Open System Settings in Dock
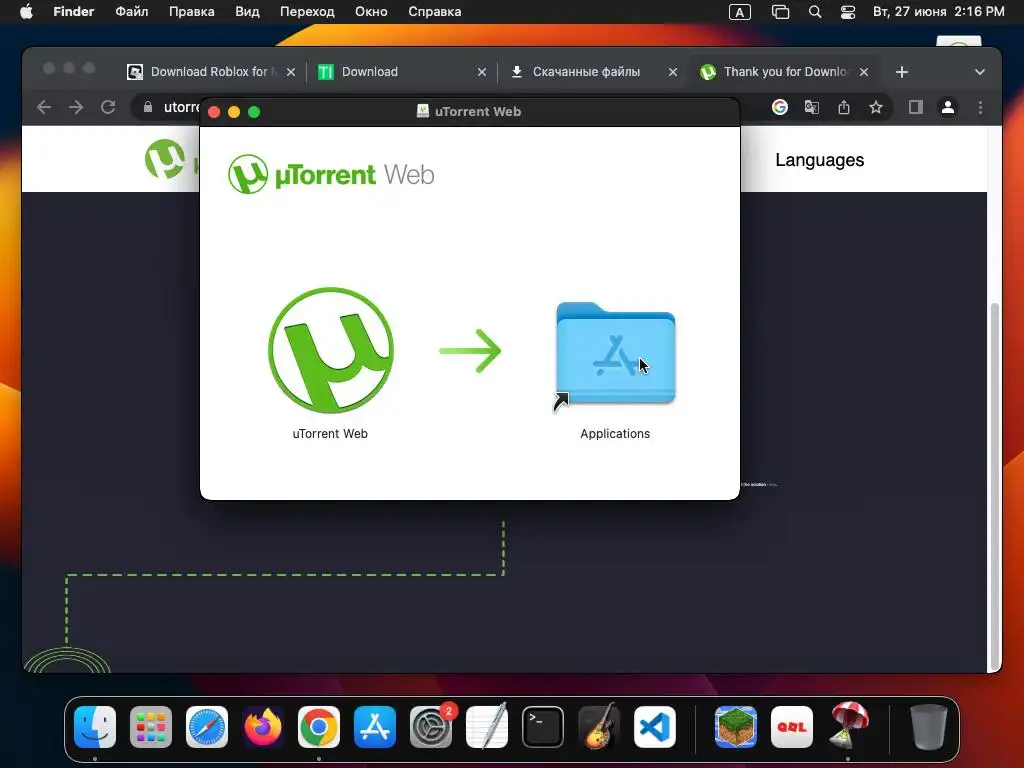 (431, 727)
